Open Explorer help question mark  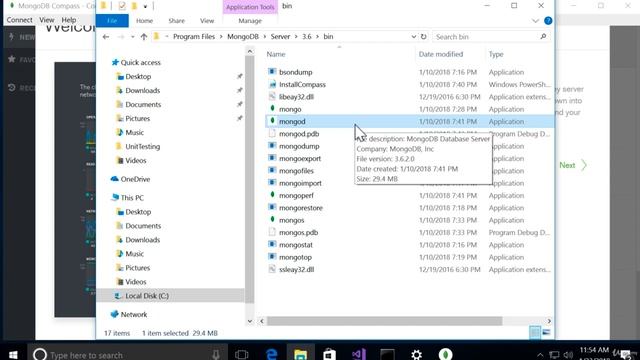point(548,21)
